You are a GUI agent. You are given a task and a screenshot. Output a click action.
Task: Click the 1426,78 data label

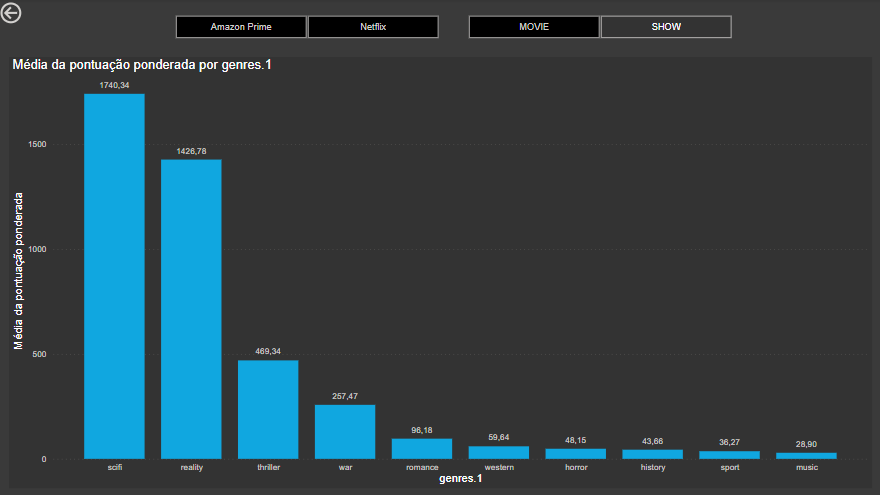[191, 152]
